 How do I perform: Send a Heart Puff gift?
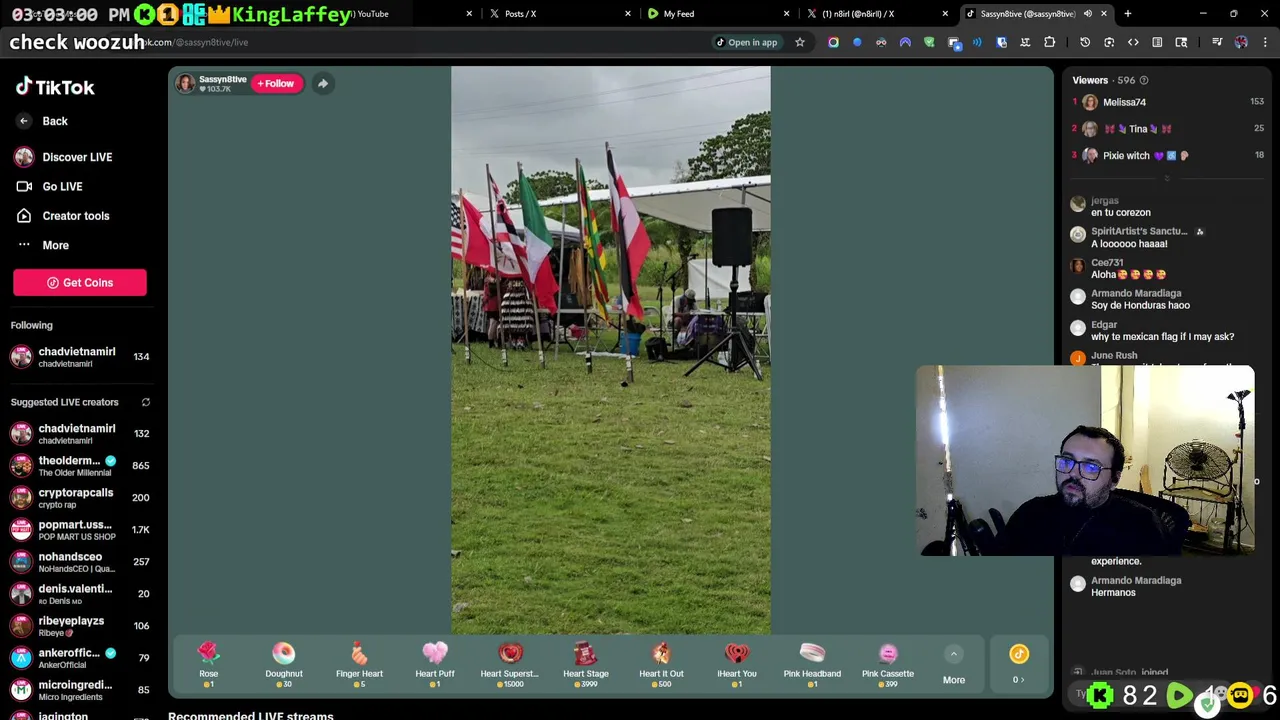click(x=435, y=665)
